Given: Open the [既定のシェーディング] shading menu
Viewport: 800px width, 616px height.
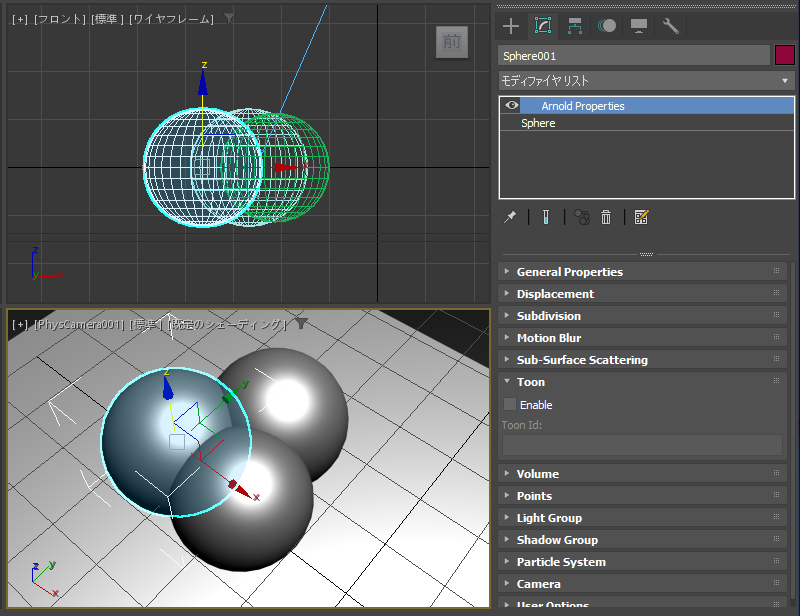Looking at the screenshot, I should pyautogui.click(x=226, y=324).
